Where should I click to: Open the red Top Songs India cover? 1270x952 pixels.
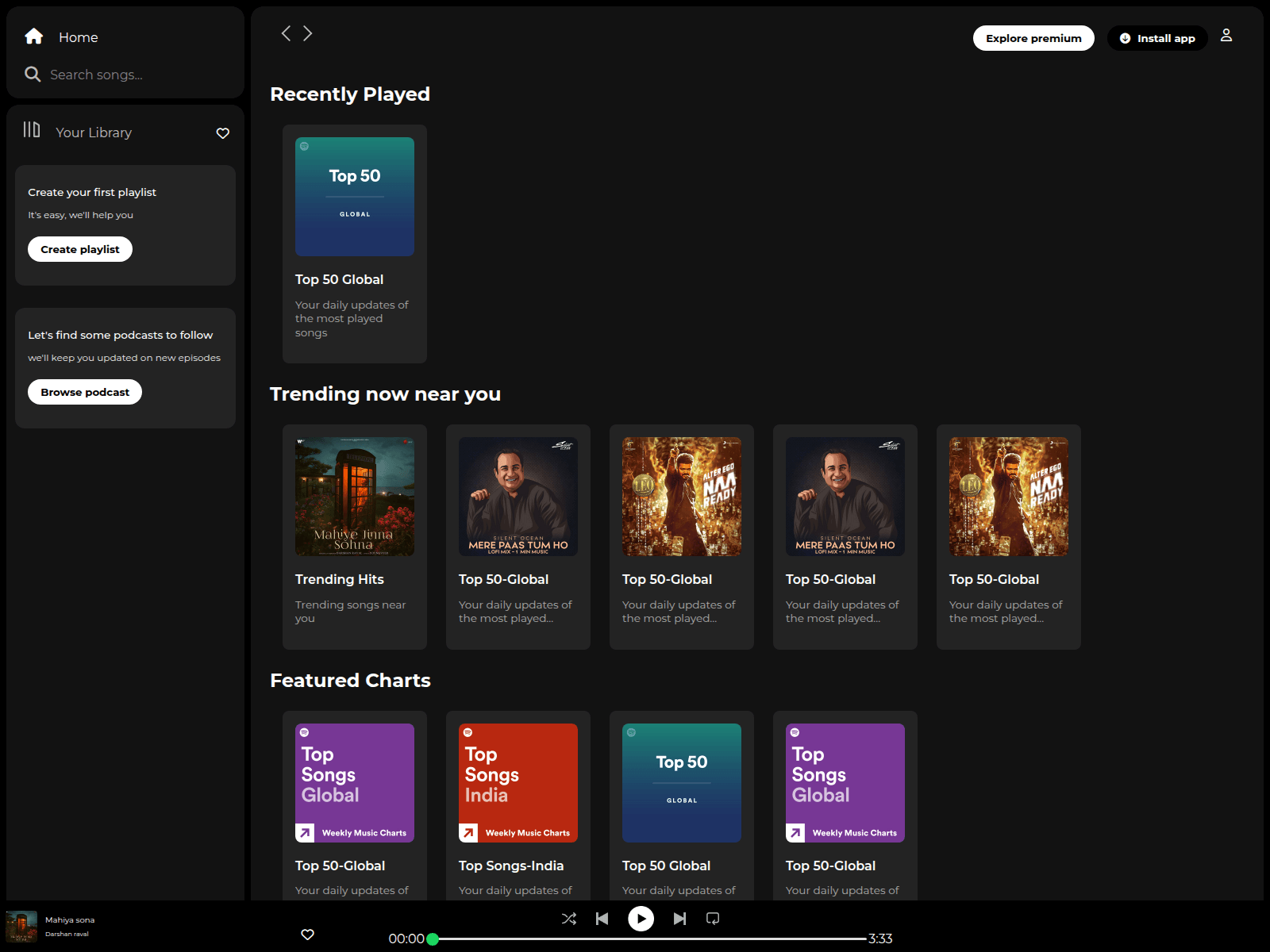click(x=518, y=783)
